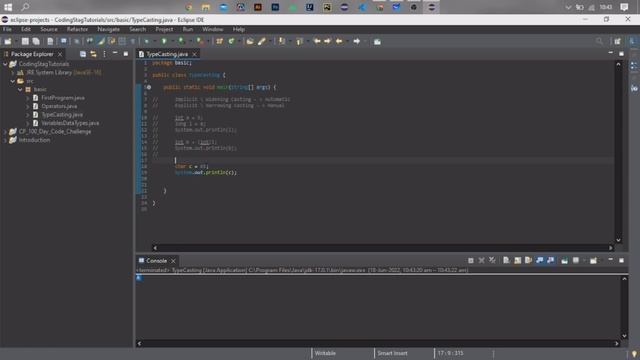This screenshot has width=640, height=360.
Task: Click the Last Edit Location arrow icon
Action: (x=317, y=41)
